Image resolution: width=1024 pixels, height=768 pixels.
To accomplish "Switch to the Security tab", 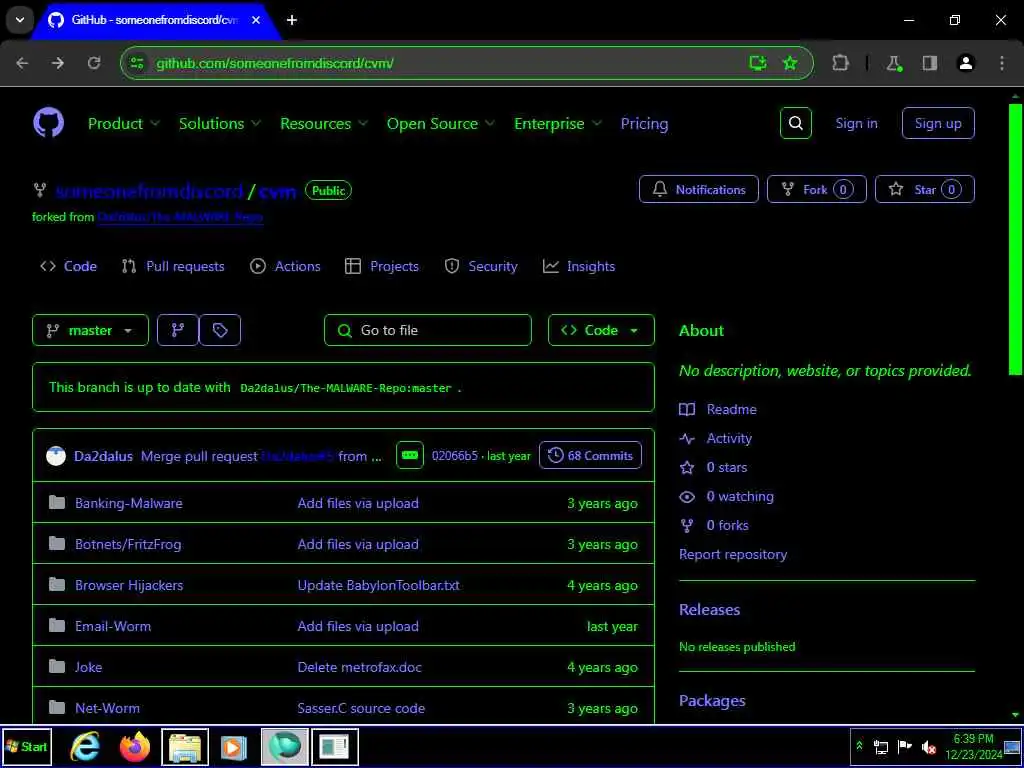I will click(481, 266).
